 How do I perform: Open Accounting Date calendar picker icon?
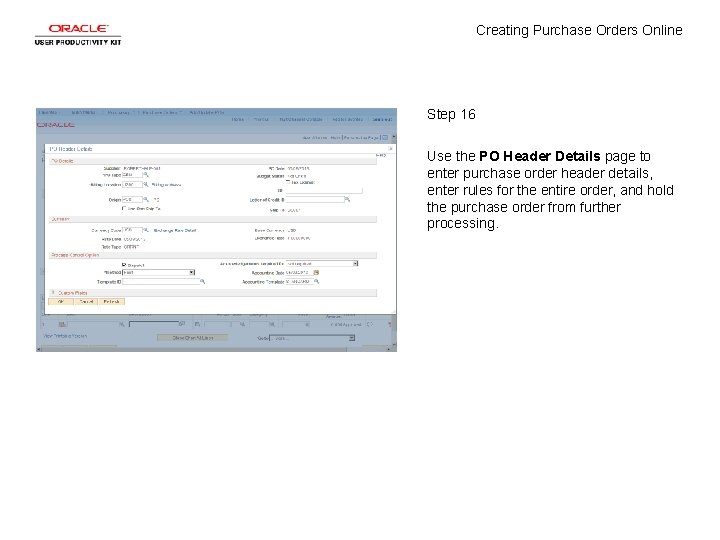pyautogui.click(x=316, y=272)
